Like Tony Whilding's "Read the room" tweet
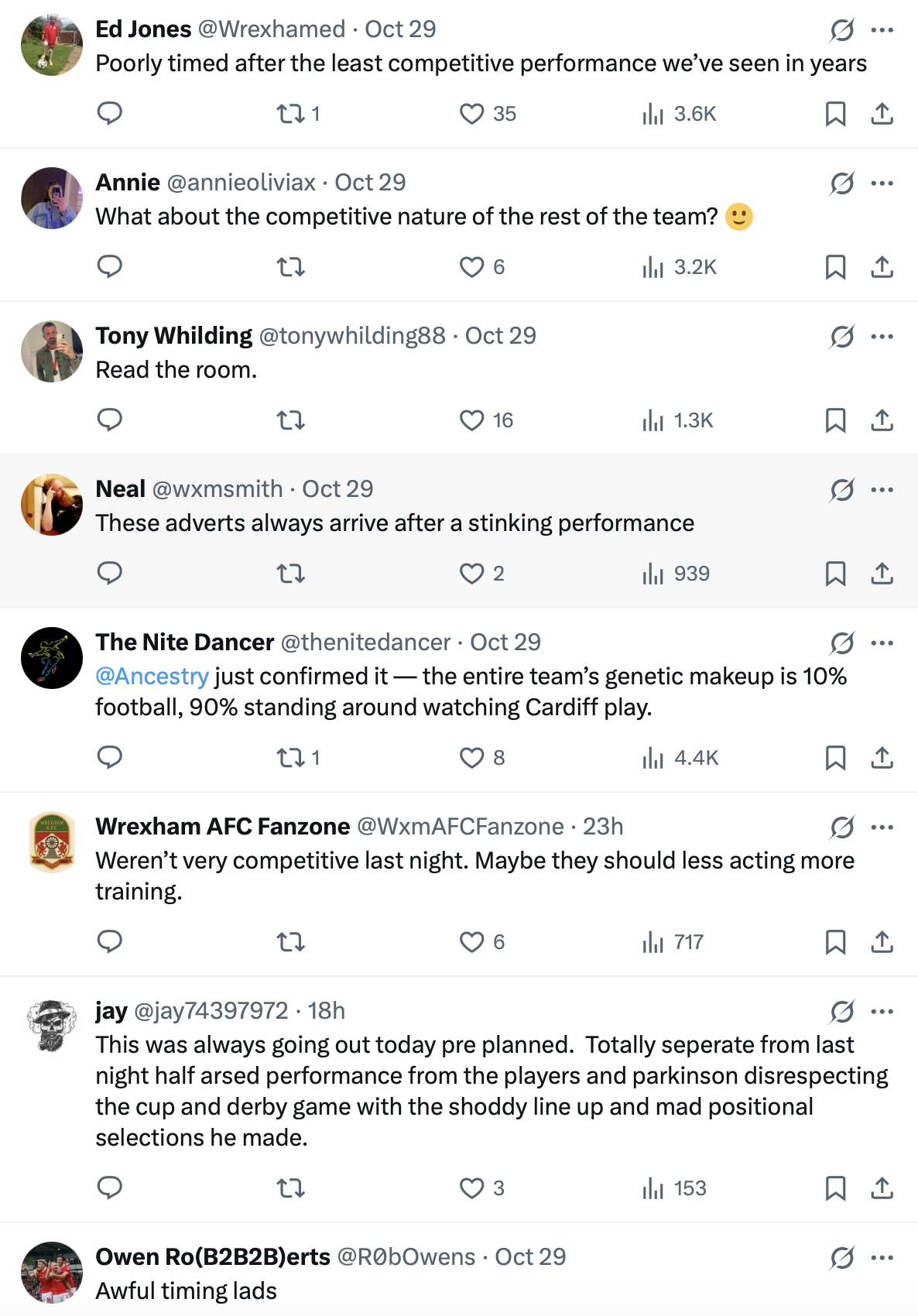The height and width of the screenshot is (1316, 918). [x=471, y=420]
